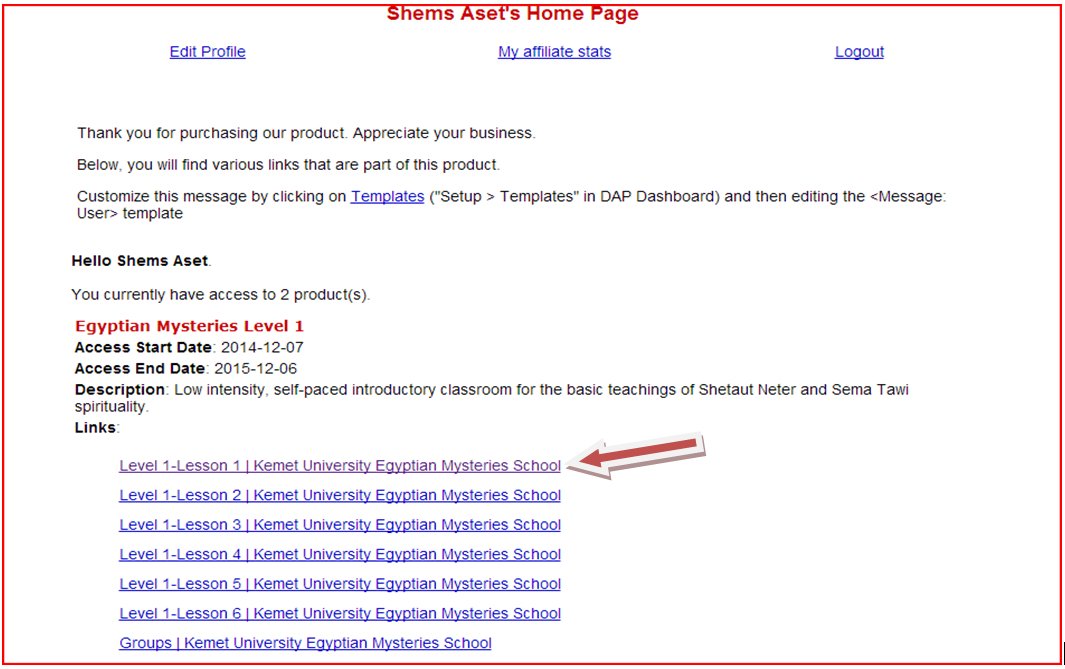The height and width of the screenshot is (669, 1065).
Task: Open Level 1-Lesson 6 link
Action: 340,613
